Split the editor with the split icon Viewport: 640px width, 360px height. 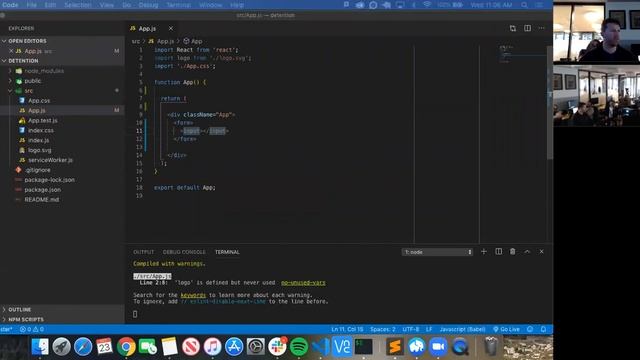coord(527,28)
